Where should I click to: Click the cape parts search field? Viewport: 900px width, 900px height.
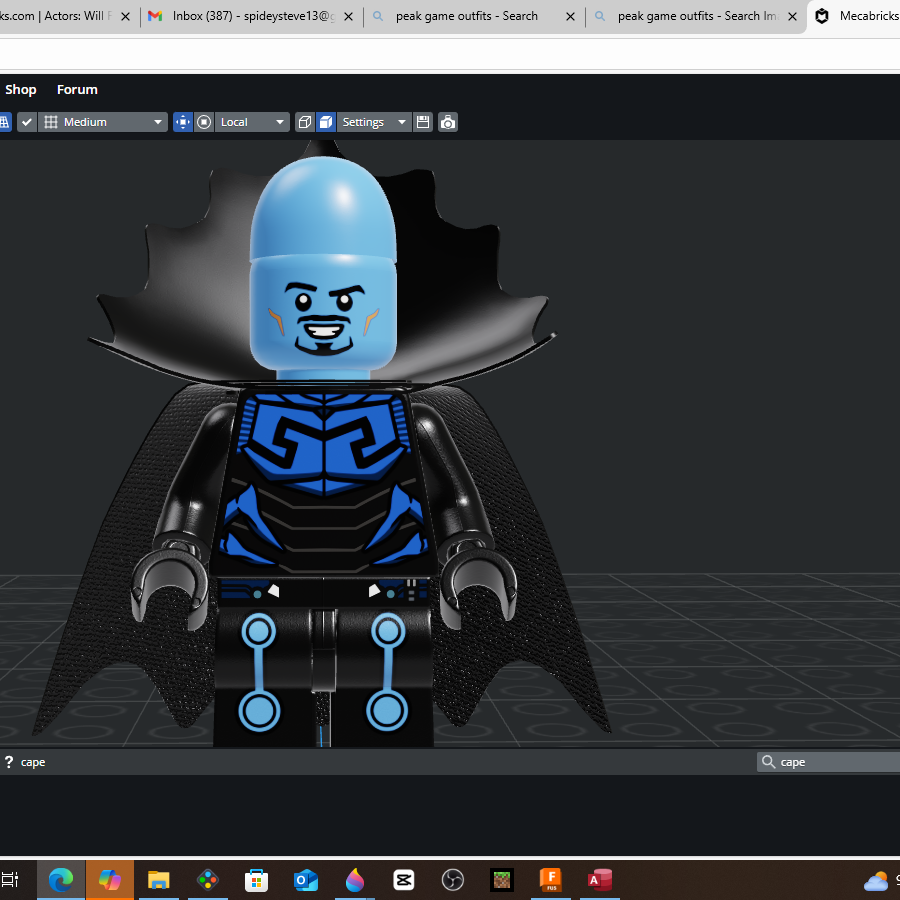click(x=829, y=762)
